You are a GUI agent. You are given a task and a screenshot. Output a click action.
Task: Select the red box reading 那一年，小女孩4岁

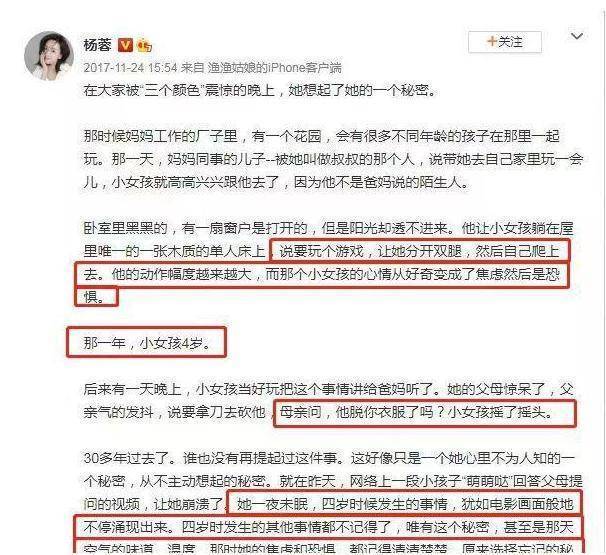146,342
